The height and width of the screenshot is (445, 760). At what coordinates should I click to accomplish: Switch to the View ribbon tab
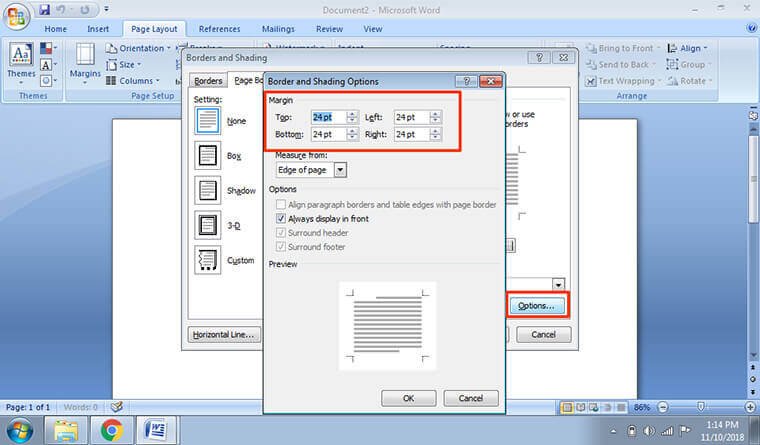(x=373, y=29)
